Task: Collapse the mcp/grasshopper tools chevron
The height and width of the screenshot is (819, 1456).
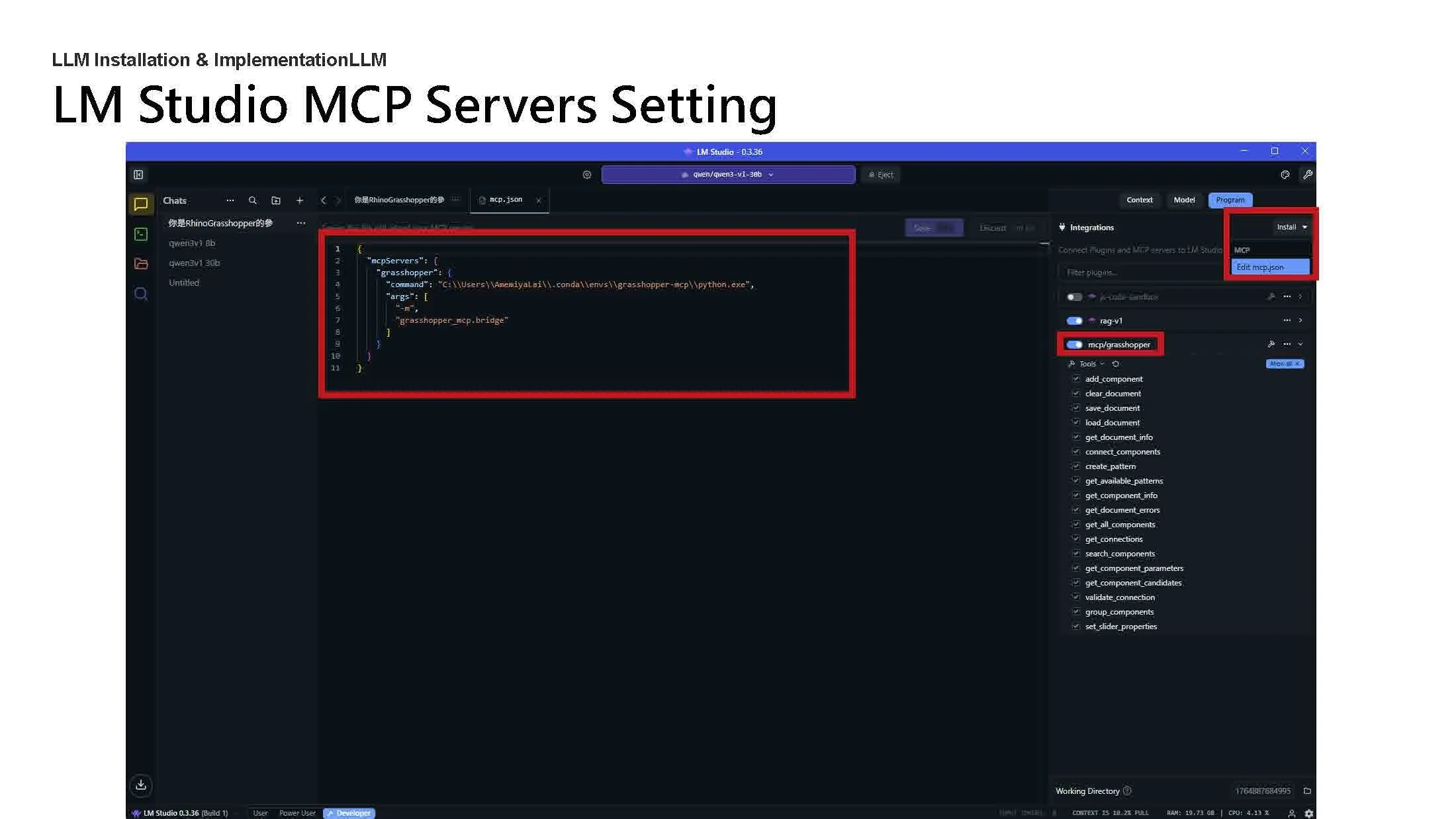Action: [1300, 344]
